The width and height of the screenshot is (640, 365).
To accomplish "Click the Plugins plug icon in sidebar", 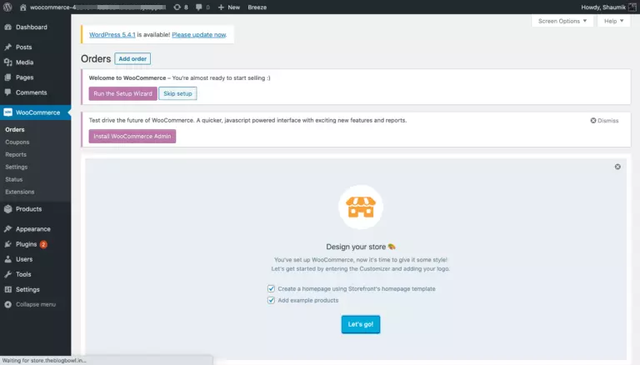I will tap(8, 244).
